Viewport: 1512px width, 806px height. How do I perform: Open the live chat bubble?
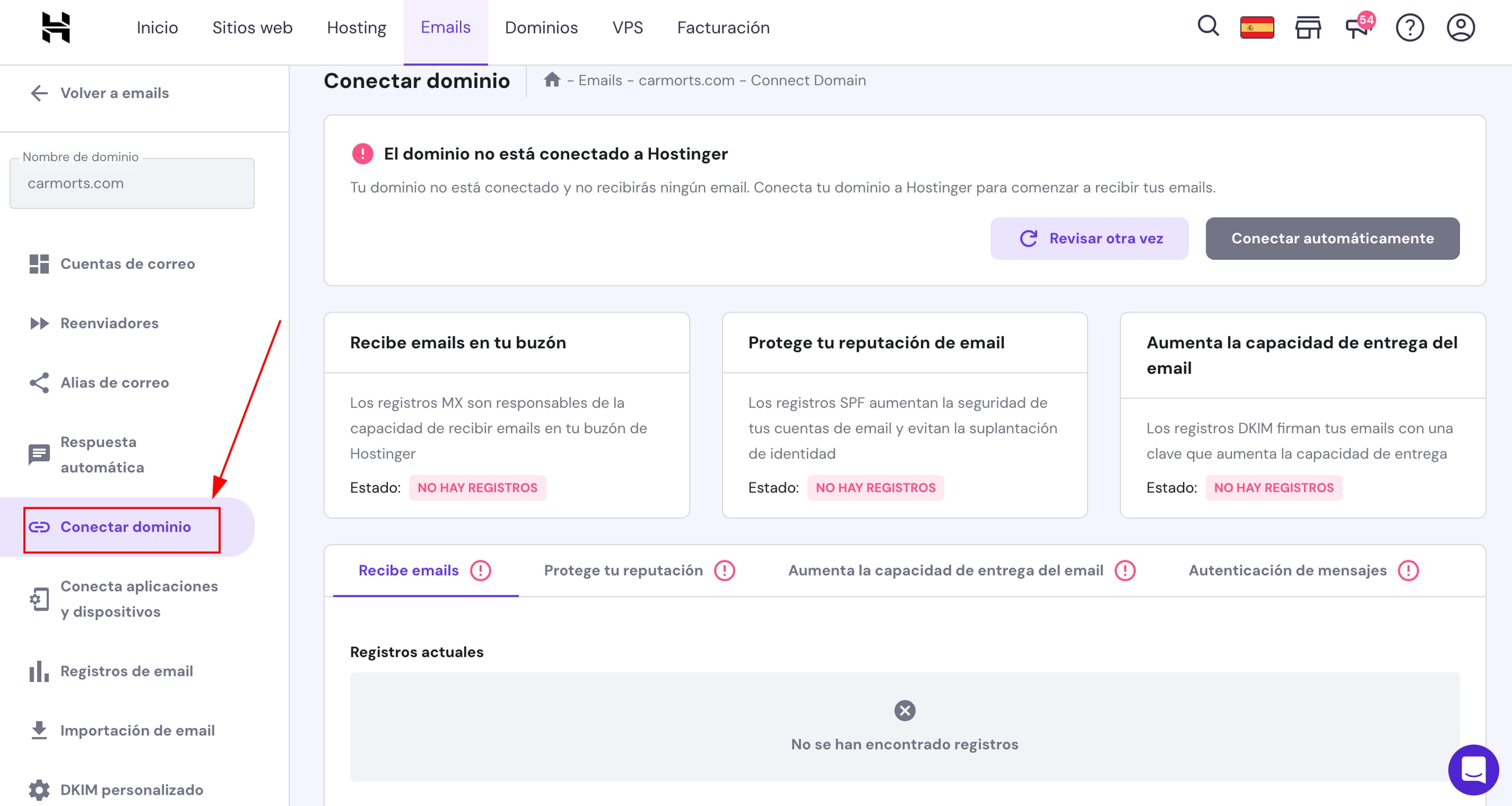point(1473,770)
